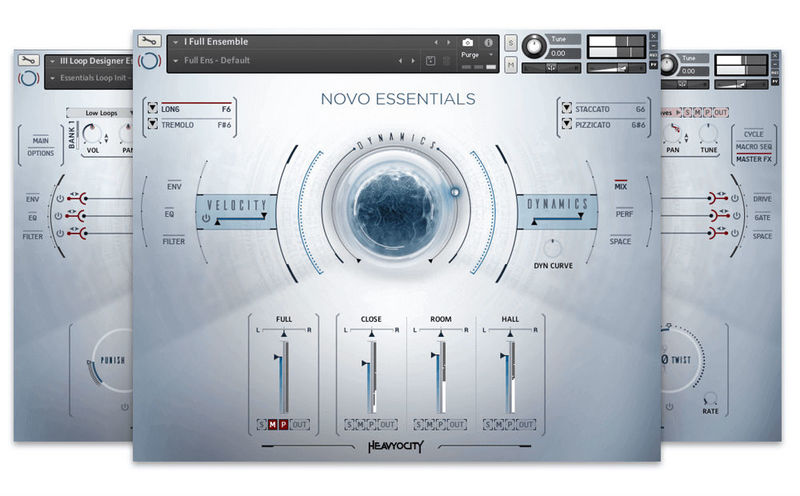This screenshot has height=496, width=800.
Task: Click the VOL knob in Loop Designer window
Action: (92, 134)
